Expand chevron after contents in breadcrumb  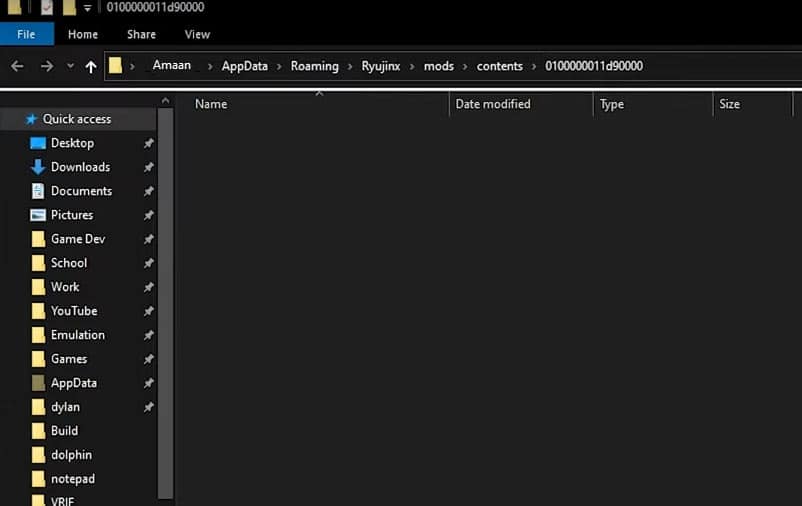(x=533, y=66)
